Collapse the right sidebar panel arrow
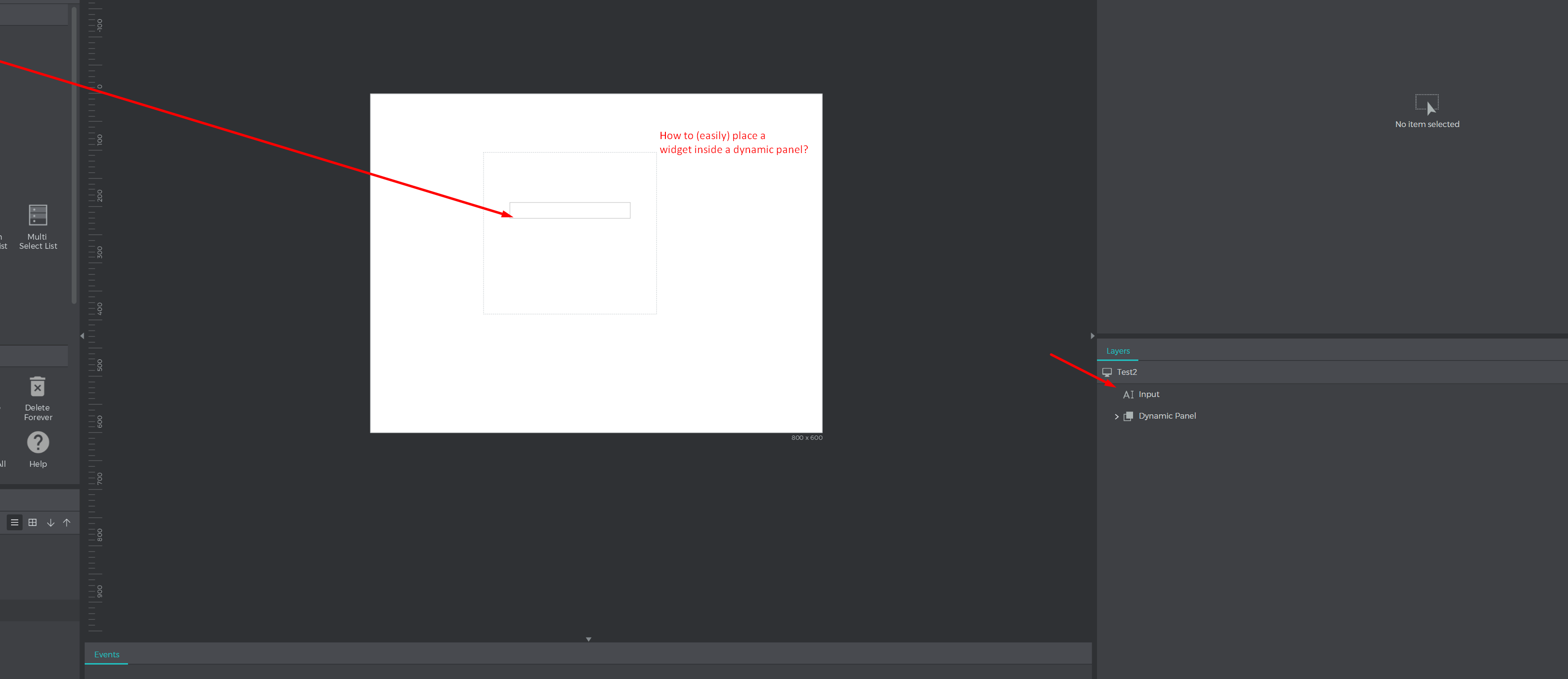1568x679 pixels. coord(1092,335)
